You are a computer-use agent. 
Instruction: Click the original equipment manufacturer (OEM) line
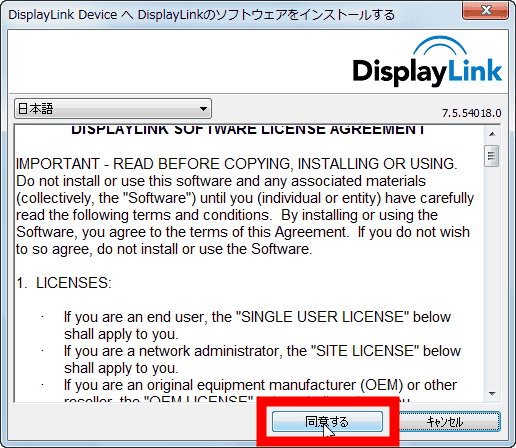click(260, 385)
